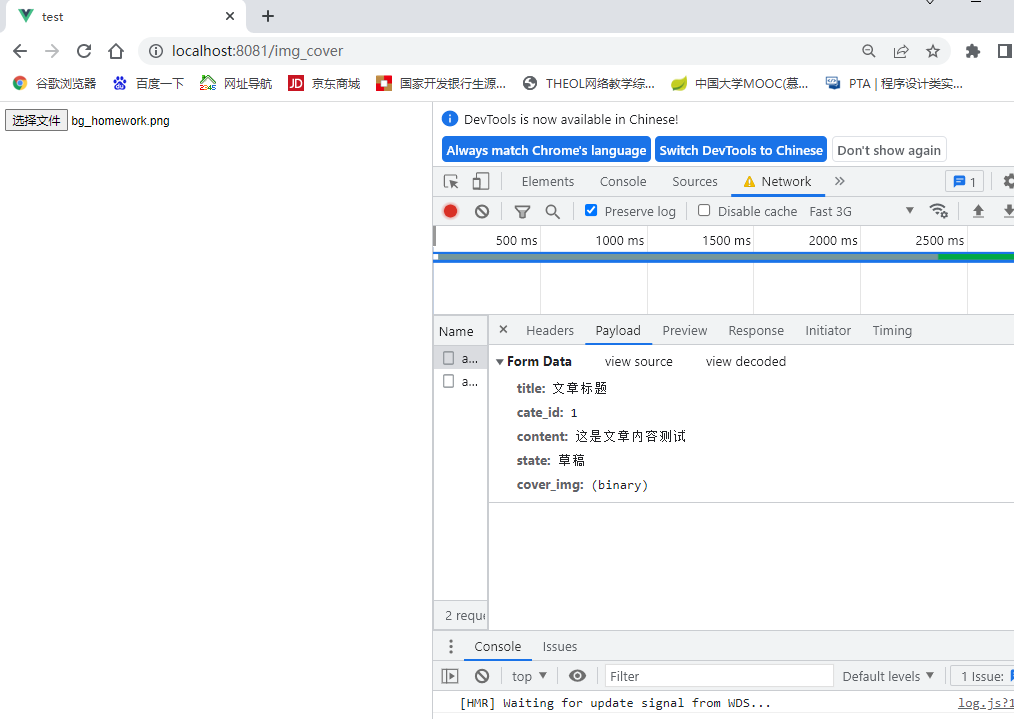Switch to the Response tab
This screenshot has height=719, width=1014.
(756, 330)
